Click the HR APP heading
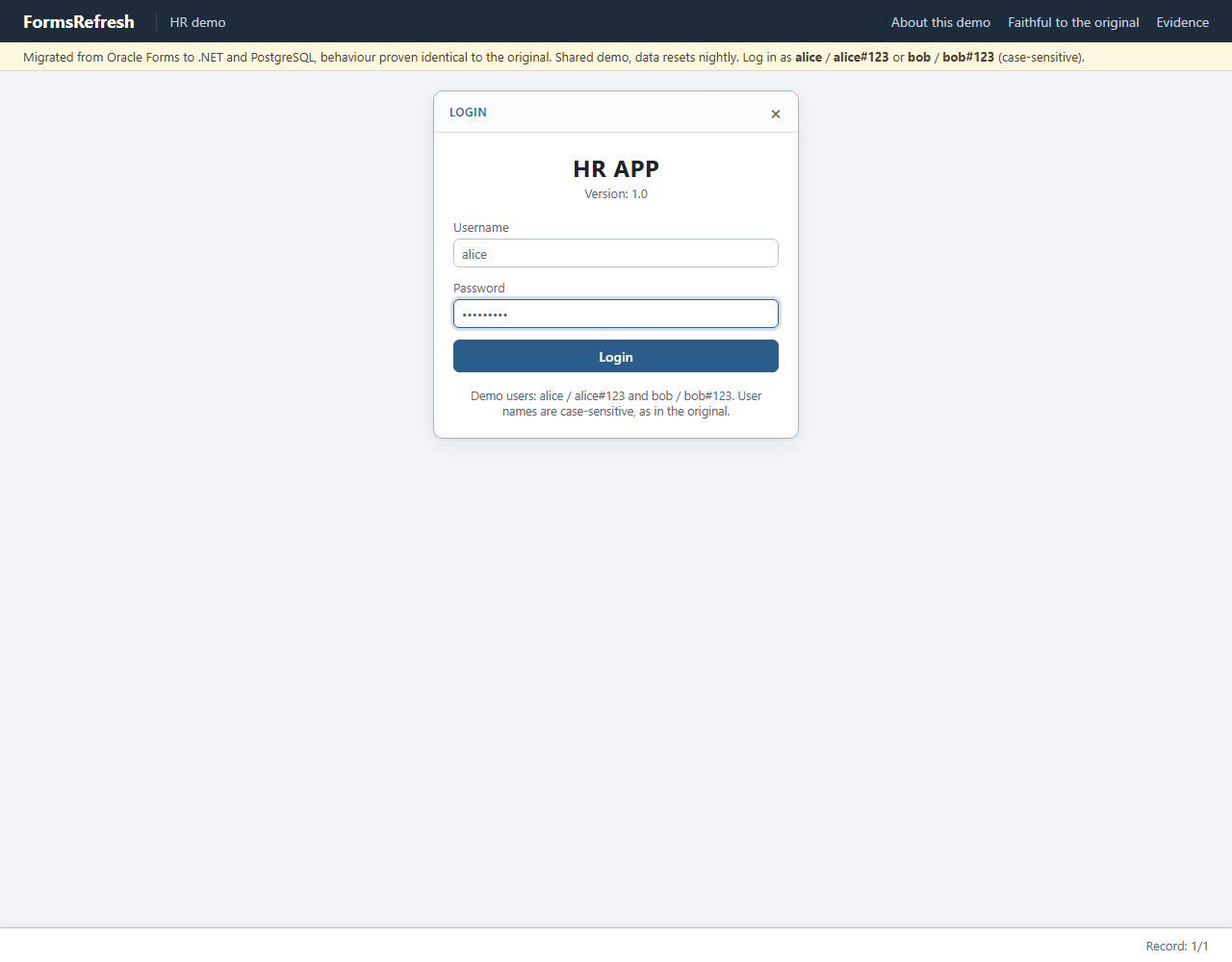 pyautogui.click(x=616, y=168)
